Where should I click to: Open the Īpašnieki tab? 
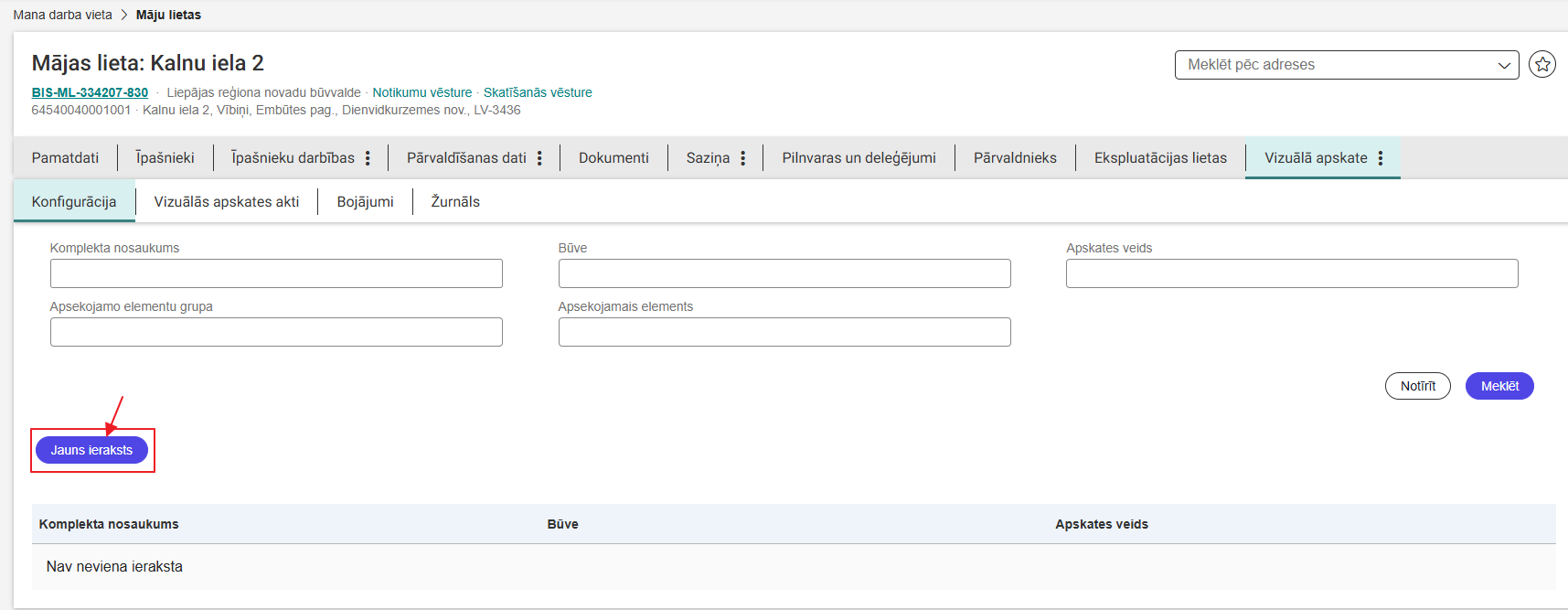[165, 158]
